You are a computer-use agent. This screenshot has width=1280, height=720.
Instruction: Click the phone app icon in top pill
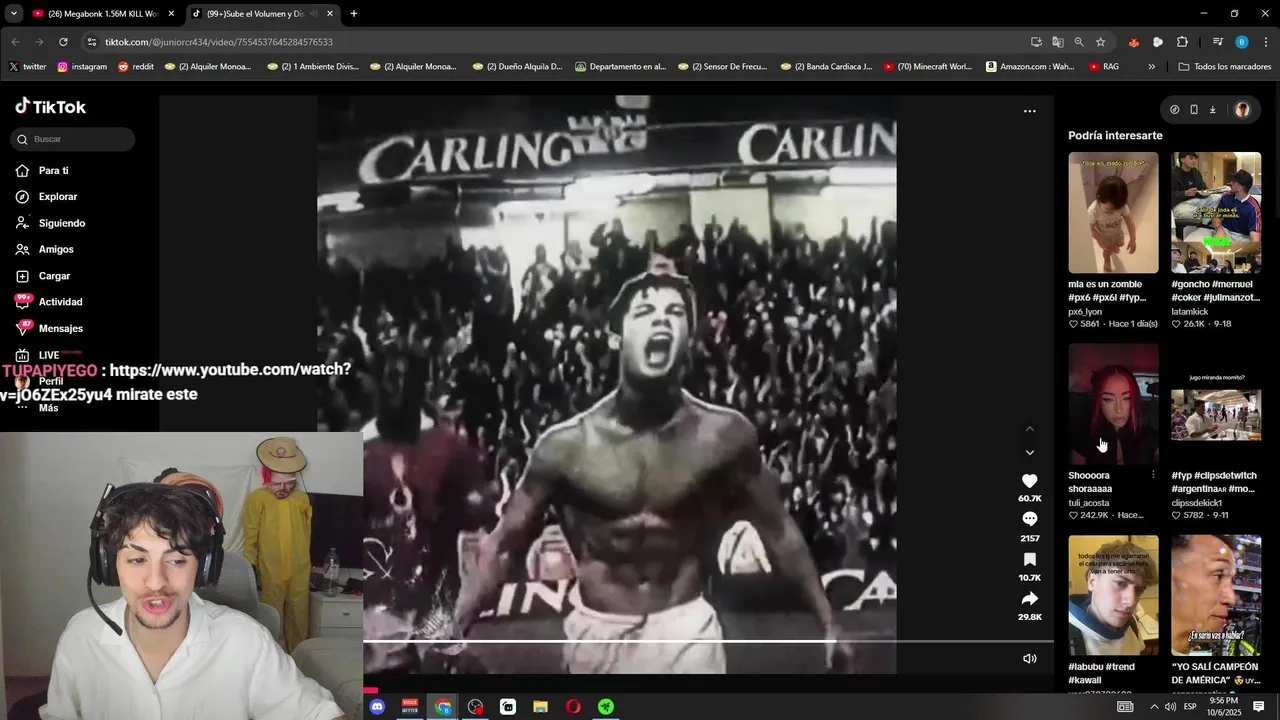pyautogui.click(x=1193, y=110)
